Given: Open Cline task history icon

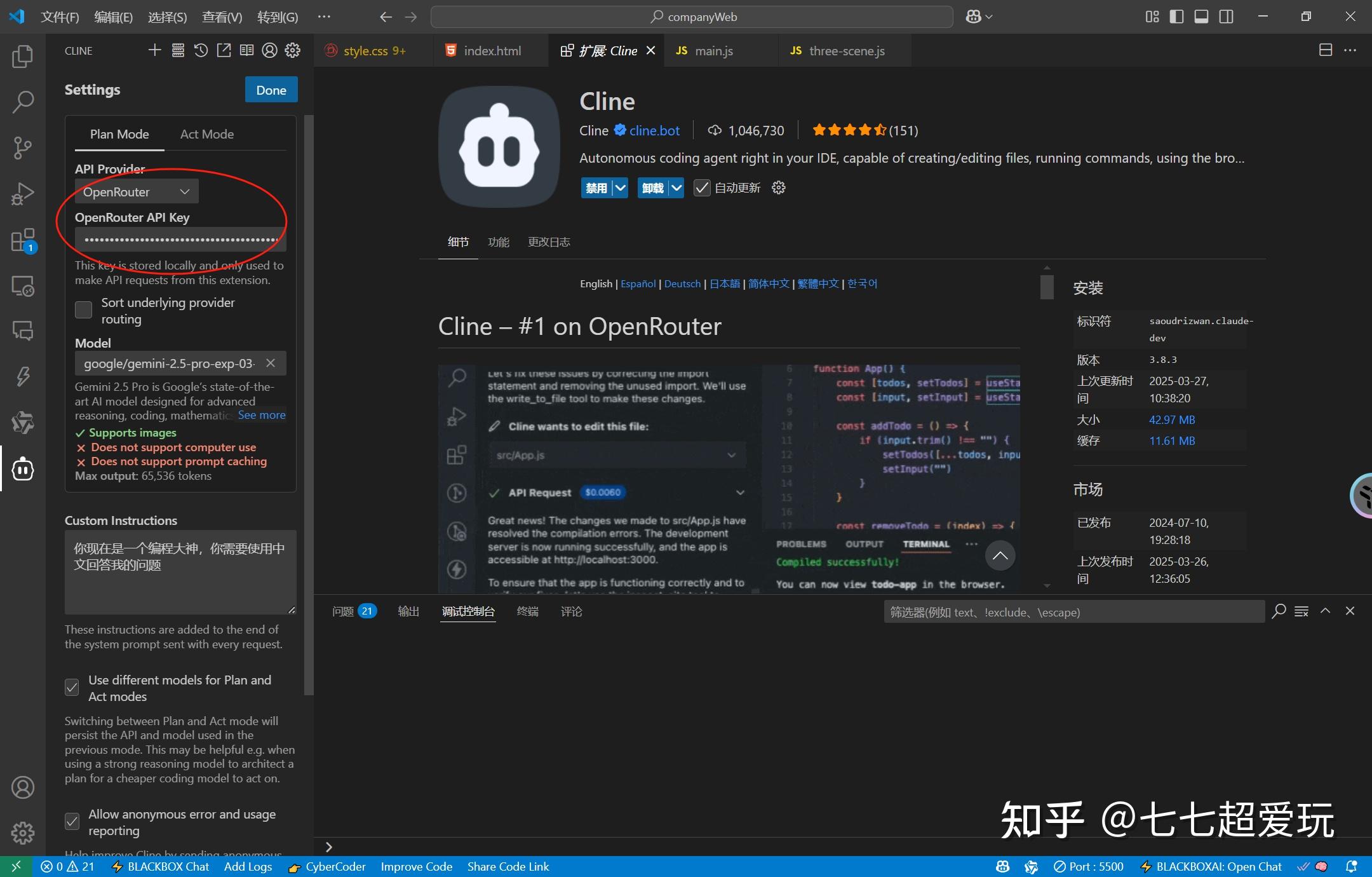Looking at the screenshot, I should point(201,50).
